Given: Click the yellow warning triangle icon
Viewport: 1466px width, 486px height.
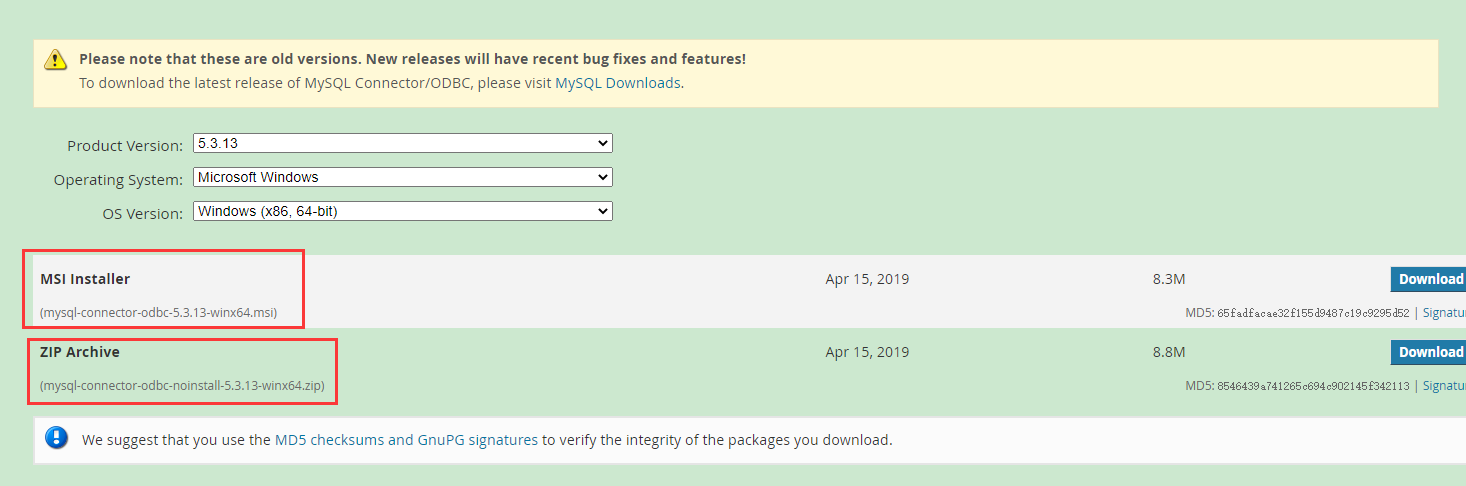Looking at the screenshot, I should 55,60.
